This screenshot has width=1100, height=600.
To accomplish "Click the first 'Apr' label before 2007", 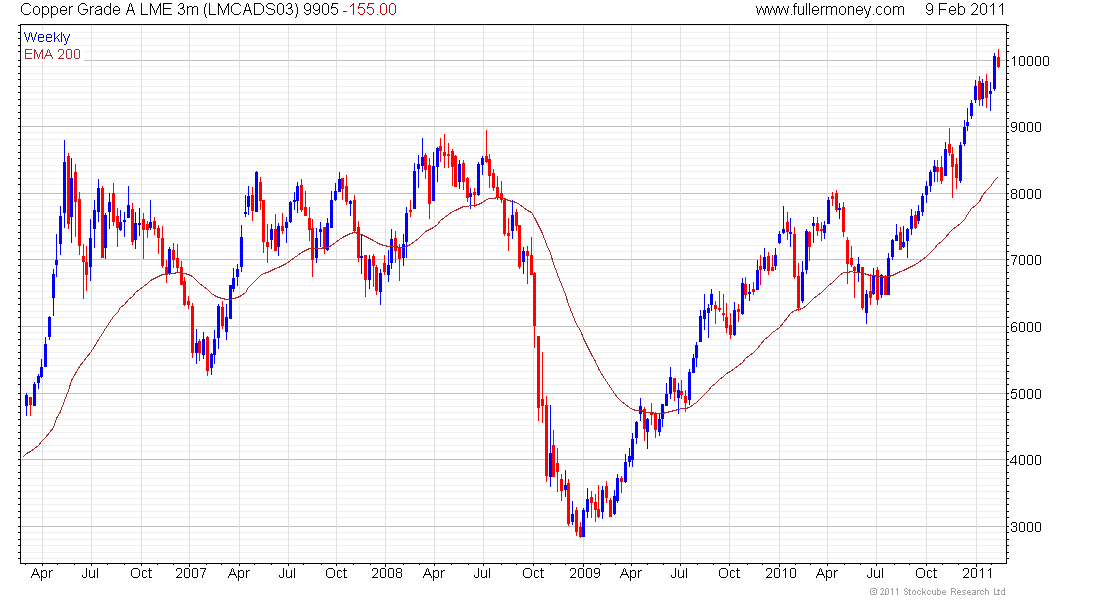I will (42, 574).
